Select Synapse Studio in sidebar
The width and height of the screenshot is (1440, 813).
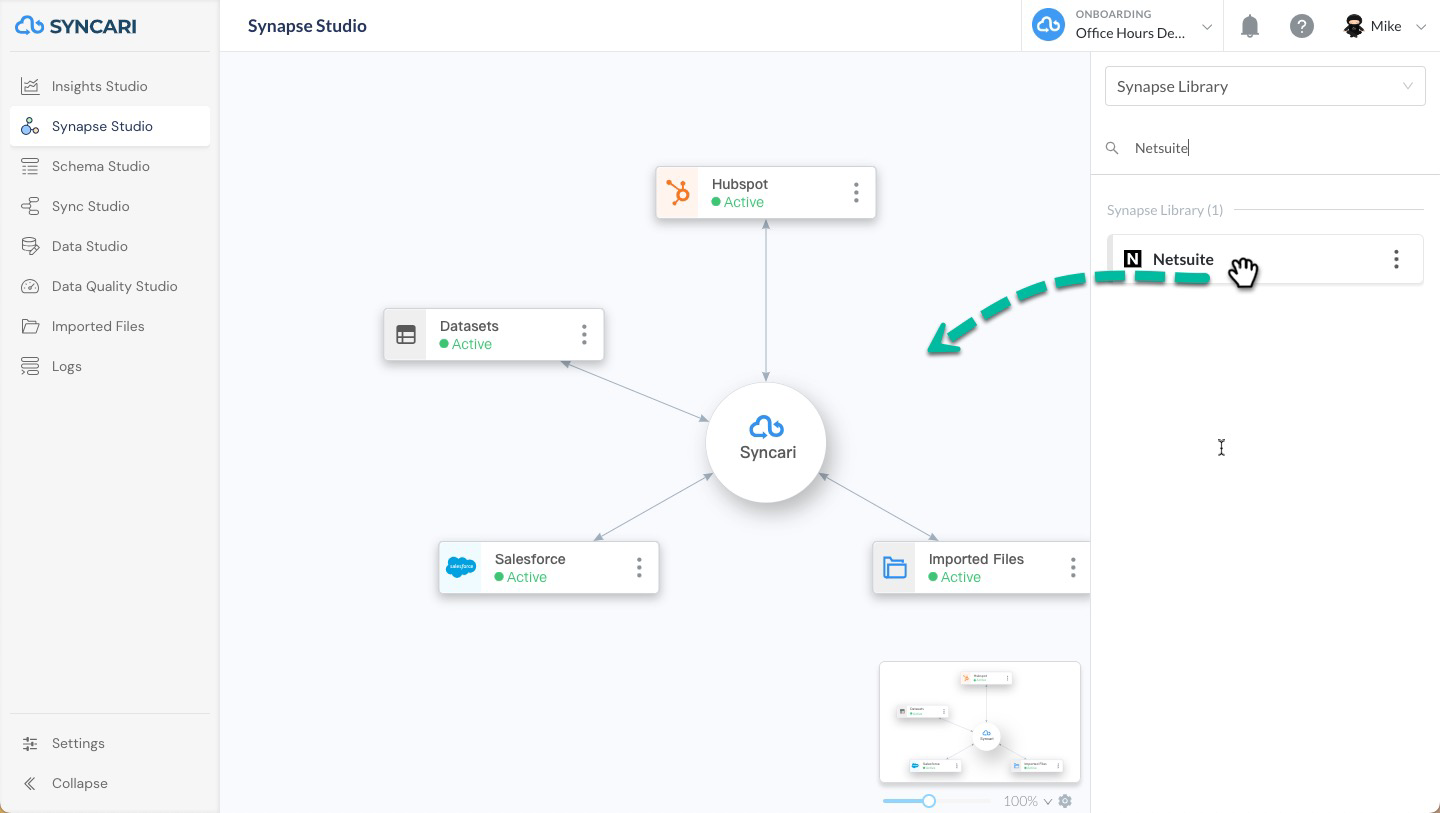[x=110, y=126]
